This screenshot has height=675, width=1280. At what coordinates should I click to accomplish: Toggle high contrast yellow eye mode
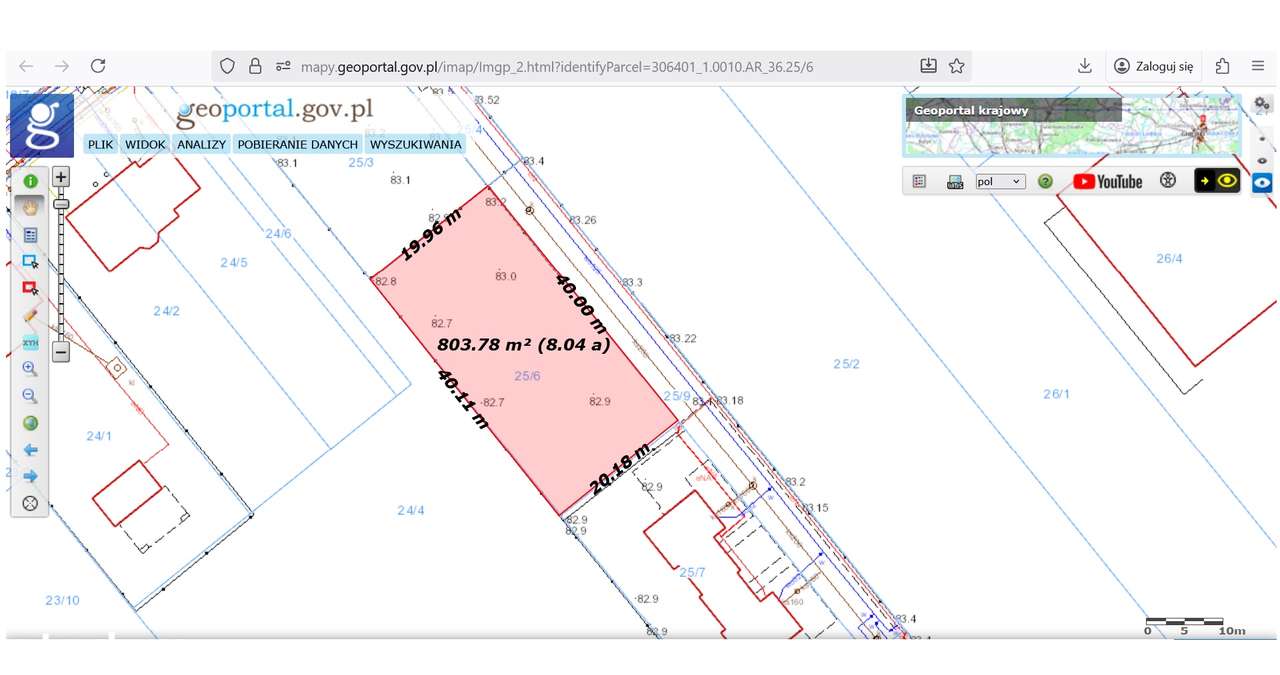(x=1217, y=181)
